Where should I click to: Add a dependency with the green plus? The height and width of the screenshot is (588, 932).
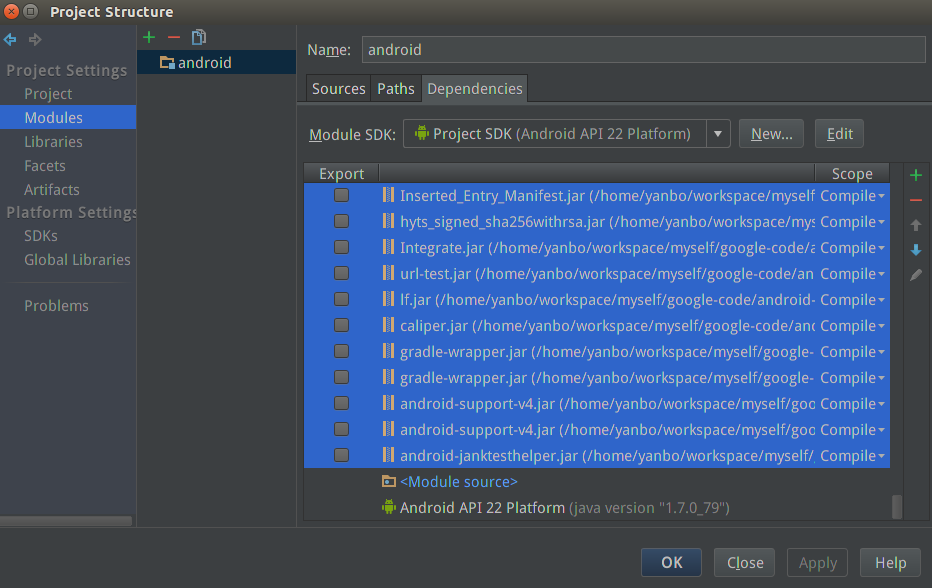915,175
